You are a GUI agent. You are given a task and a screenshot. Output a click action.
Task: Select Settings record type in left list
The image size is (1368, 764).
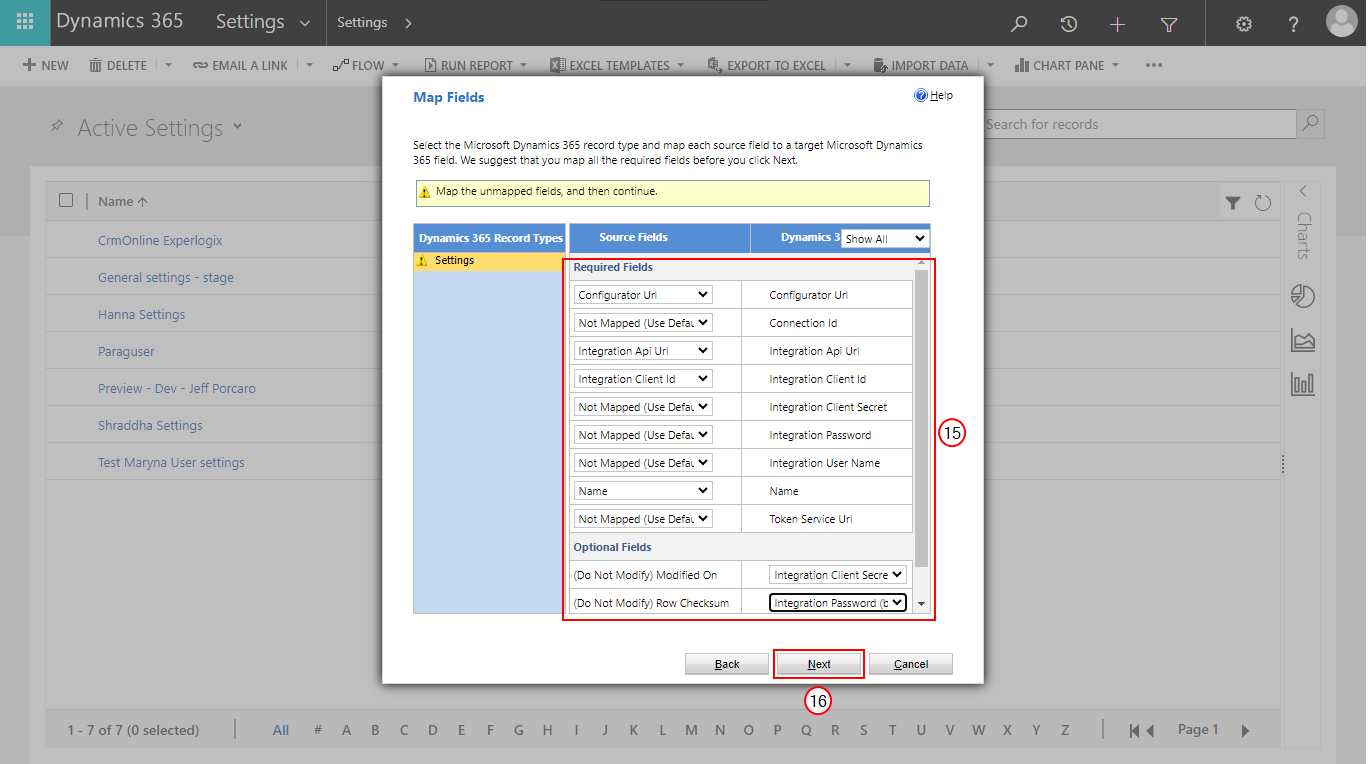[x=489, y=261]
